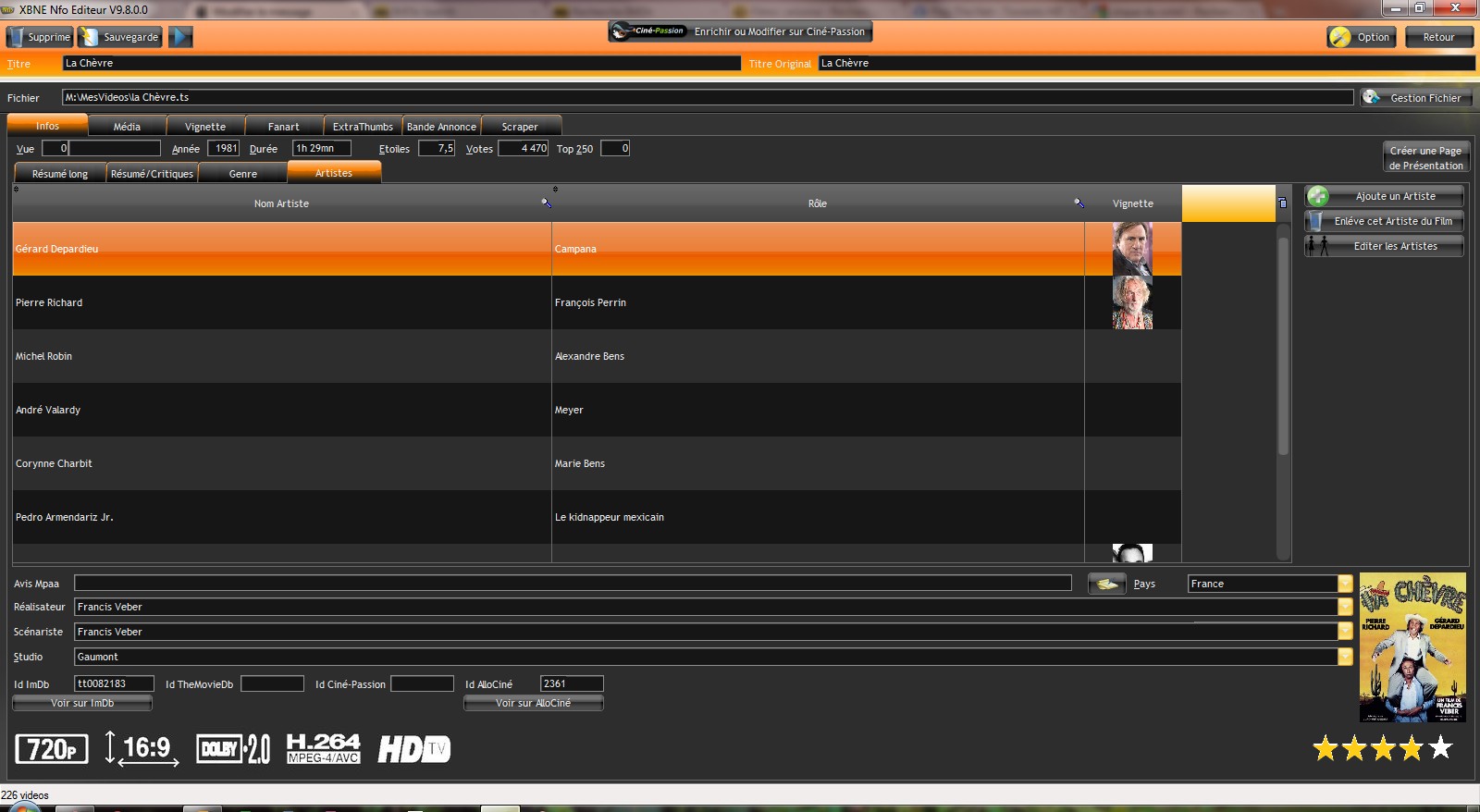Click the Ajoute un Artiste green plus button
The height and width of the screenshot is (812, 1480).
coord(1384,196)
